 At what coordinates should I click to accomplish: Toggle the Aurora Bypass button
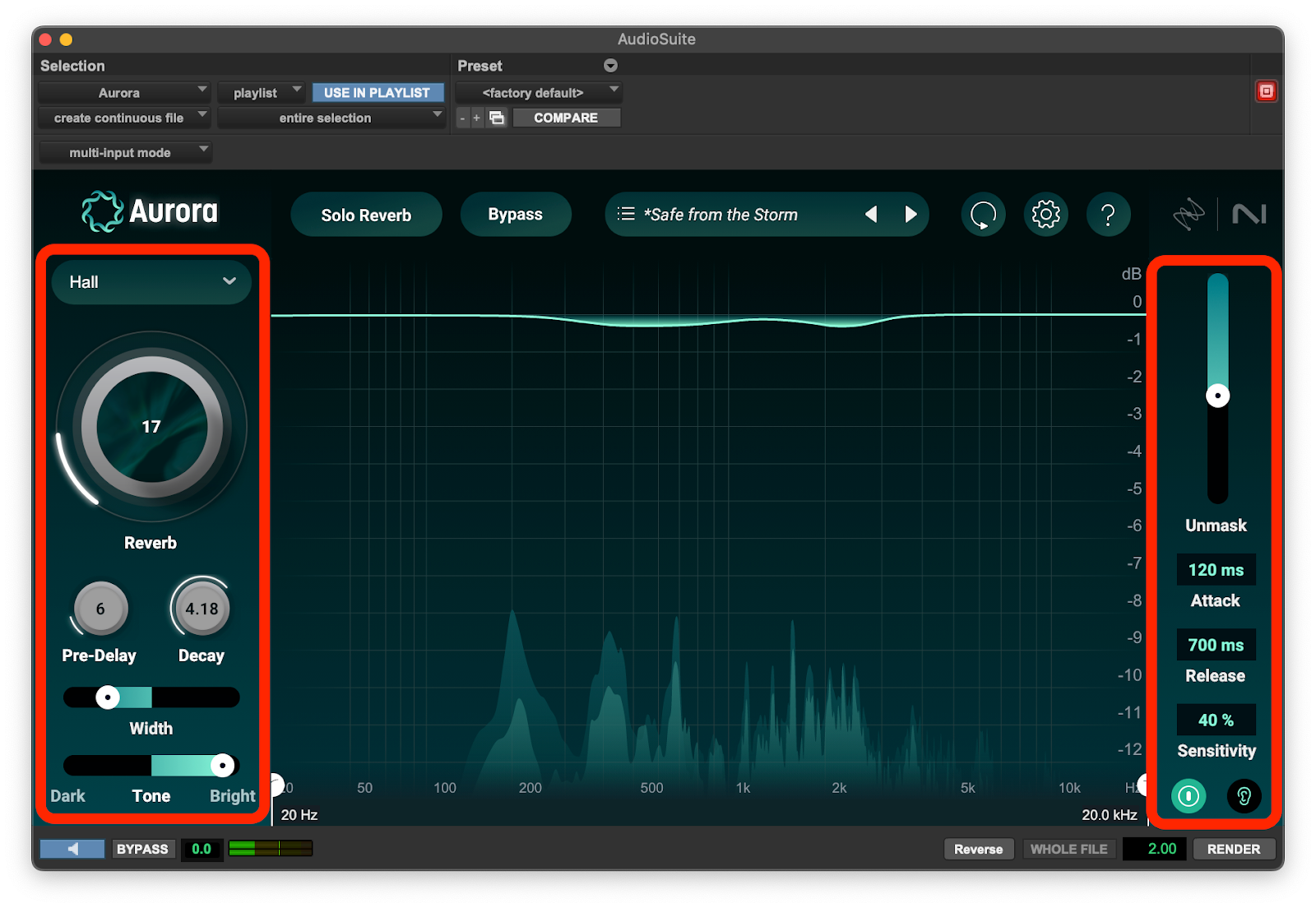[516, 215]
